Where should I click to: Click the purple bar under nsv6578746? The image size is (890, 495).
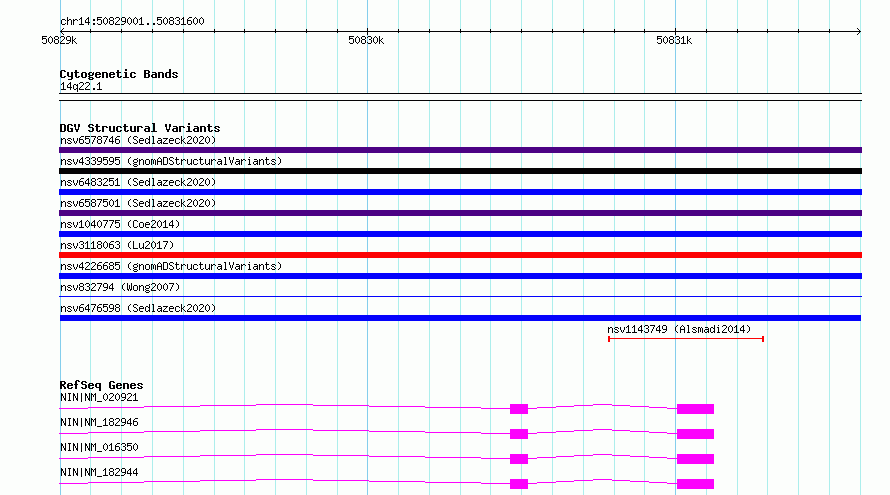click(x=460, y=150)
